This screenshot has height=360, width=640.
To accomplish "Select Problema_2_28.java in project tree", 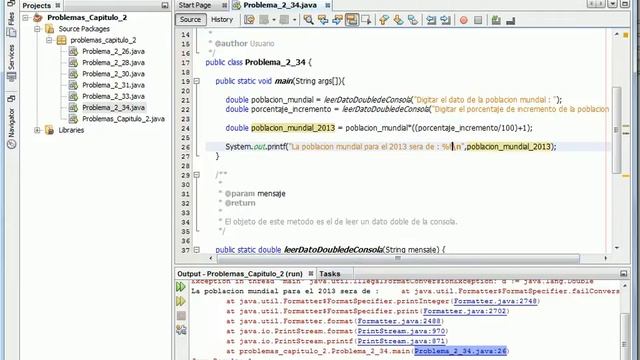I will pos(113,62).
